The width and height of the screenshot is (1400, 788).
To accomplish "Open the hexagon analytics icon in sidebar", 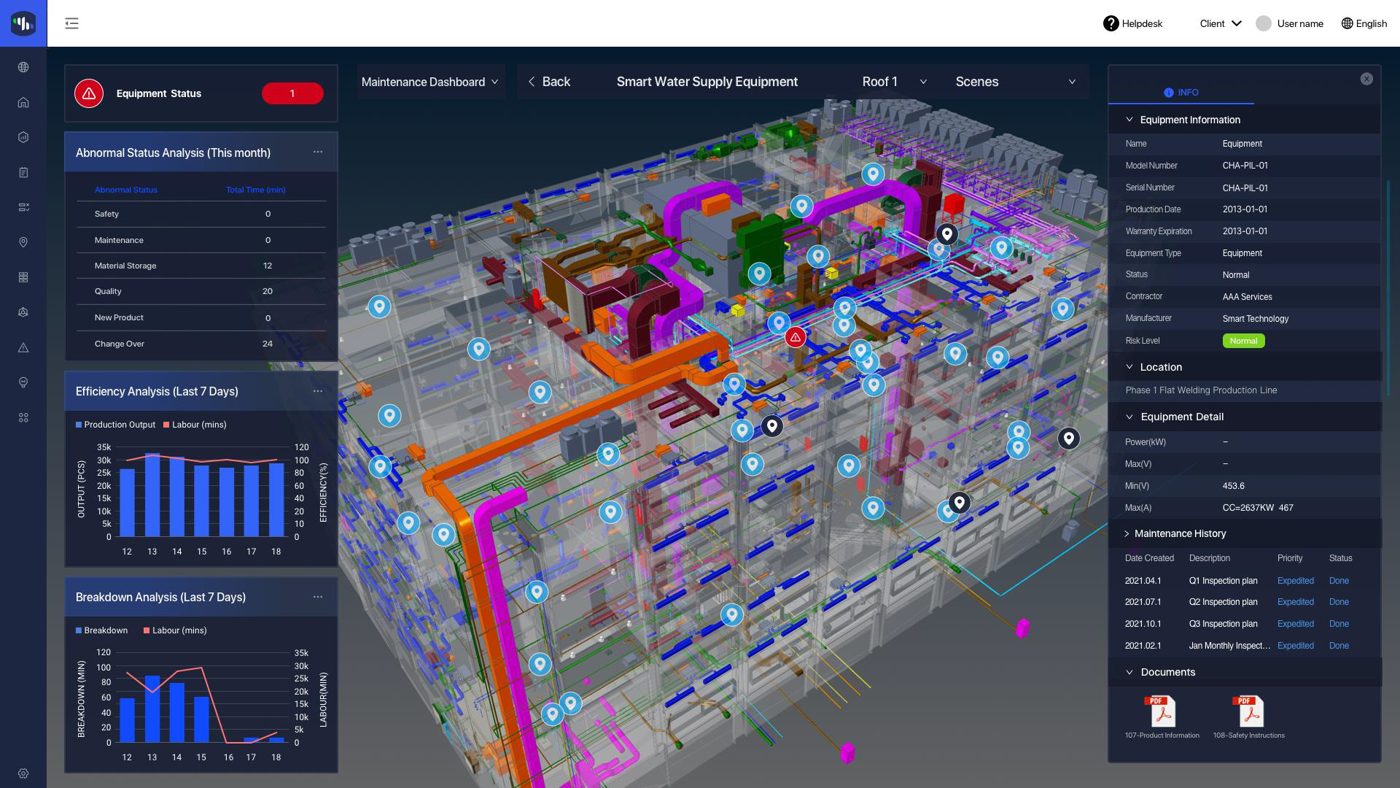I will [x=23, y=137].
